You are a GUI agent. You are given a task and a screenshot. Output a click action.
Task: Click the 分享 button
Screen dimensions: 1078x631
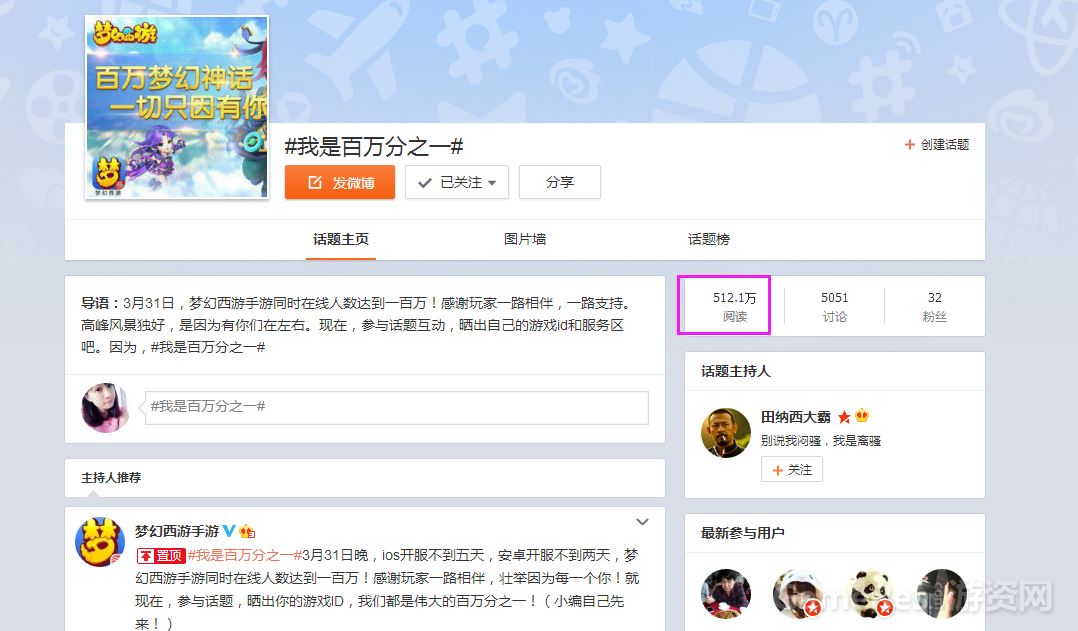click(560, 182)
